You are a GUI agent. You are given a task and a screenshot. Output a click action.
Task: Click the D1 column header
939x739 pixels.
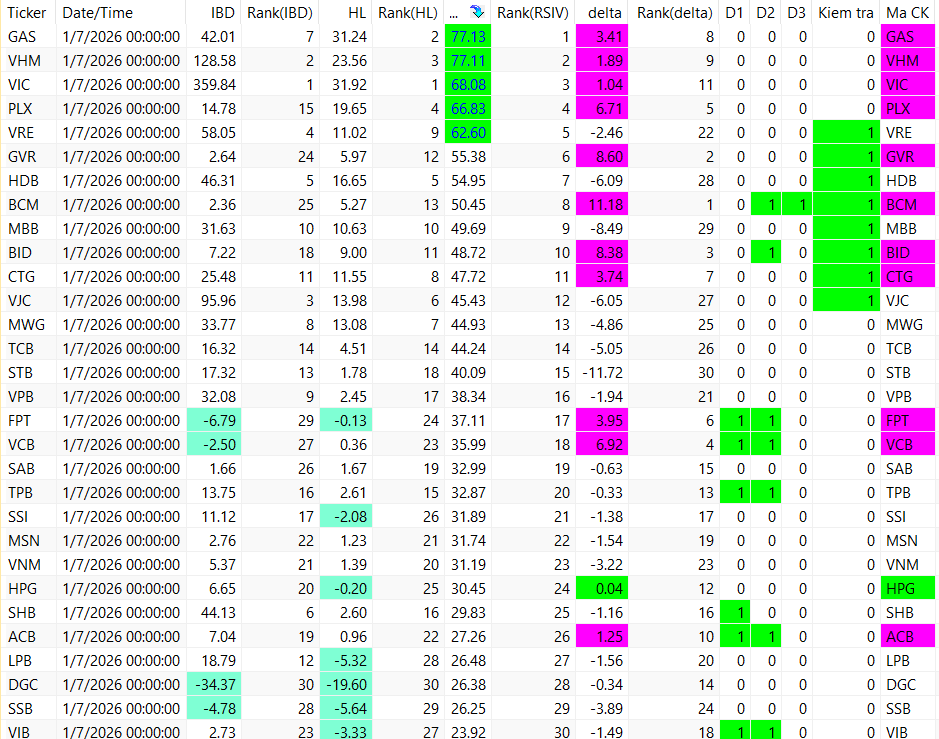pyautogui.click(x=734, y=13)
